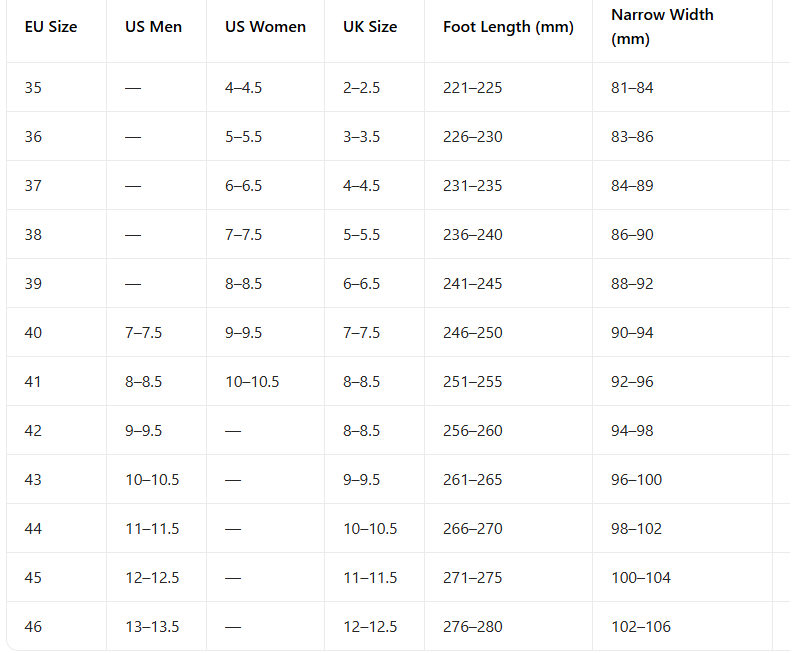Viewport: 793px width, 653px height.
Task: Select EU size 35 cell
Action: coord(34,88)
